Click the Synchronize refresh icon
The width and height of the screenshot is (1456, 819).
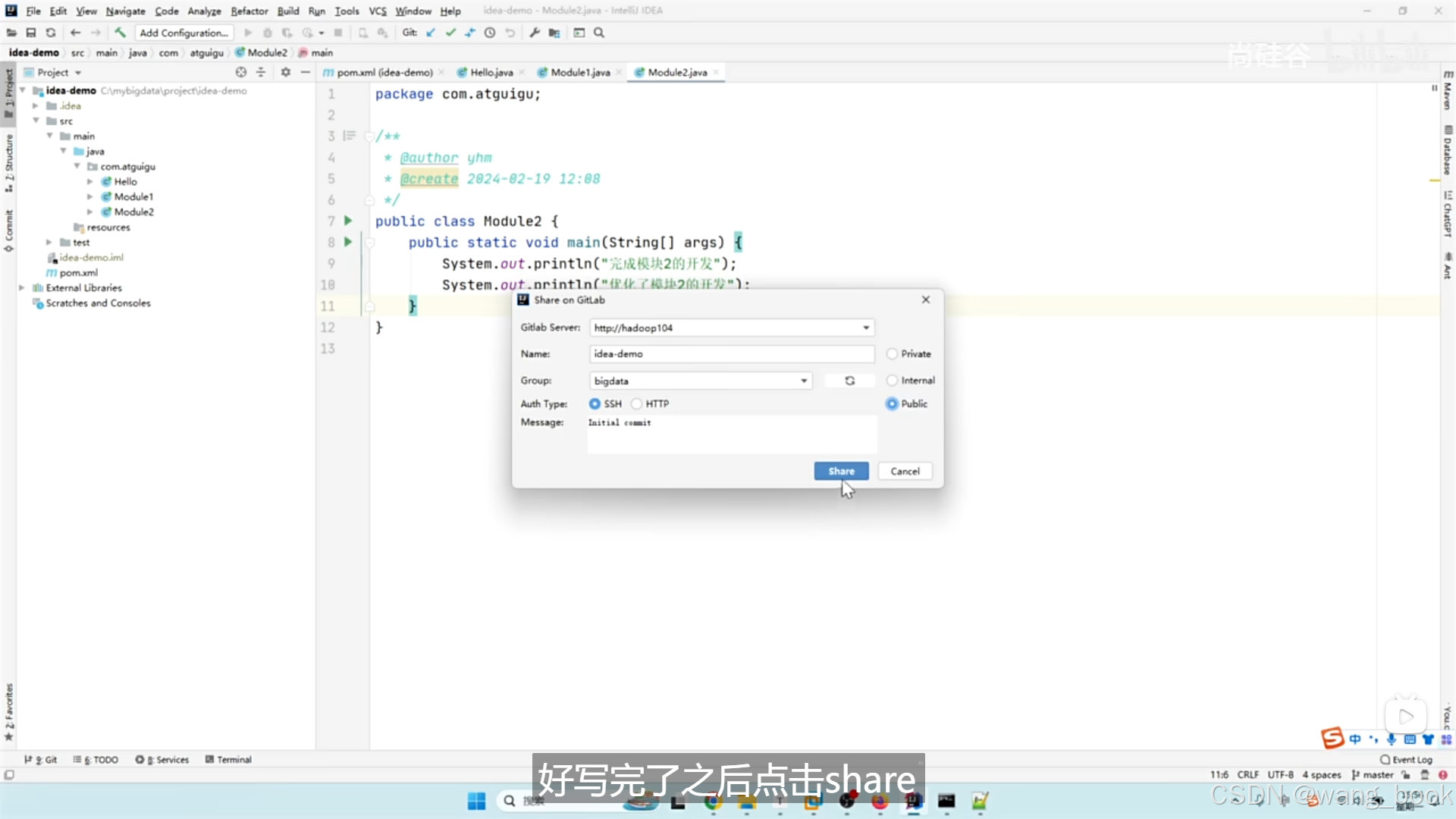(x=51, y=33)
